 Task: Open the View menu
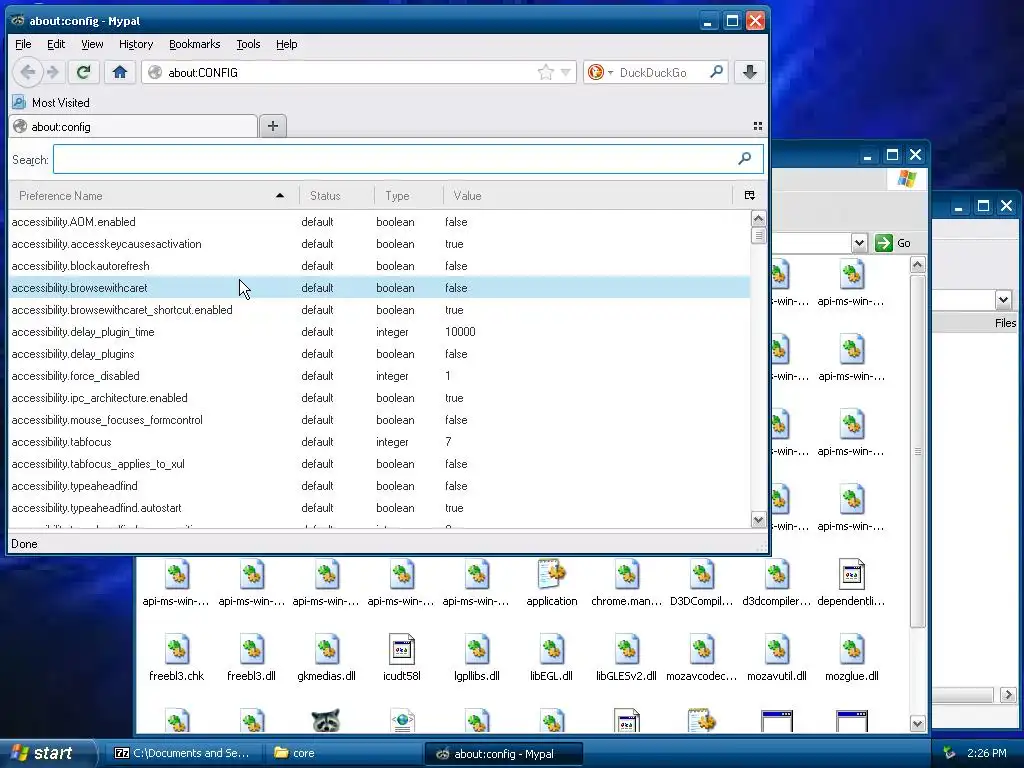92,44
